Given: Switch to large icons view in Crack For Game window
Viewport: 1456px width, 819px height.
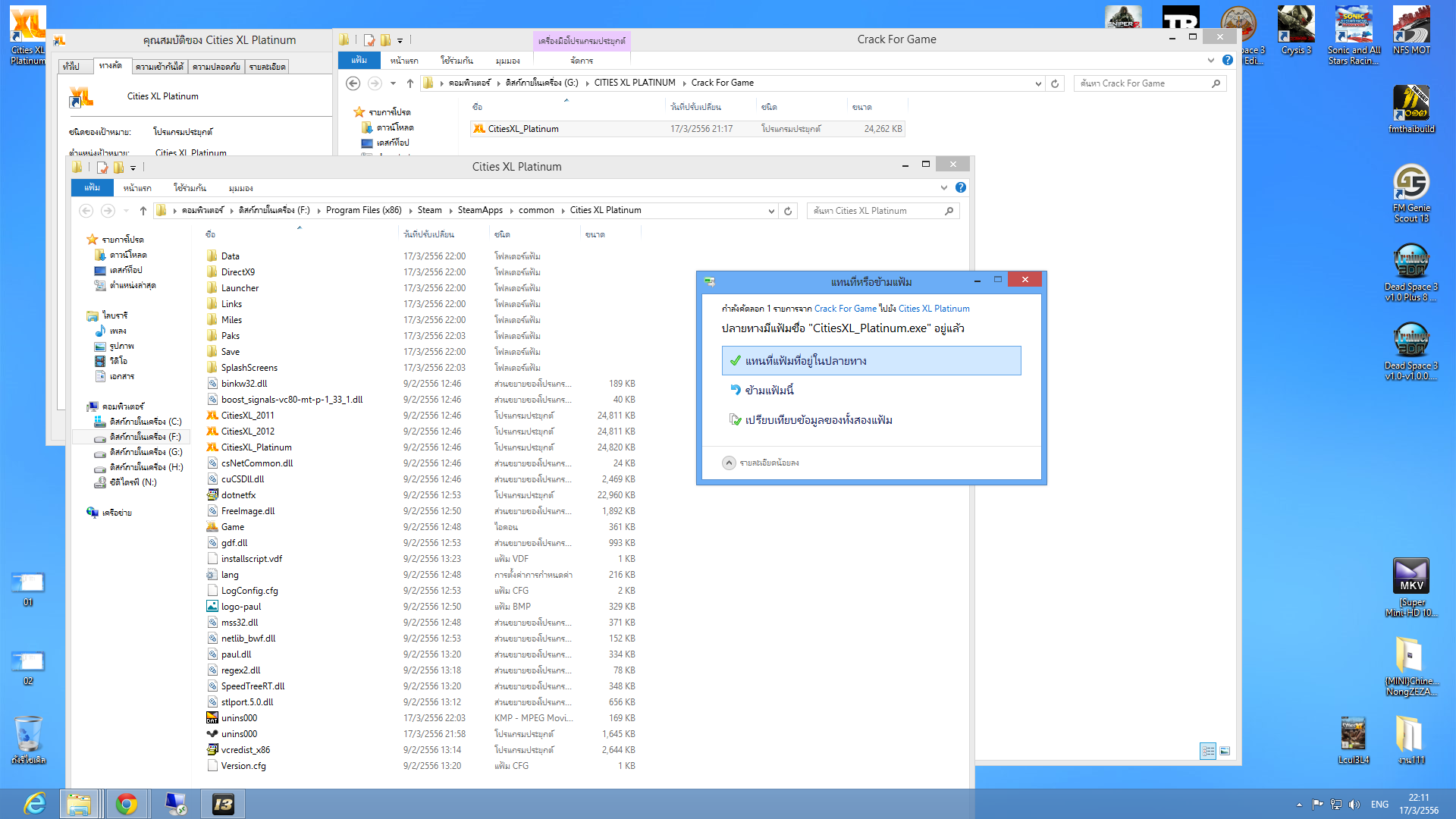Looking at the screenshot, I should pyautogui.click(x=1225, y=751).
